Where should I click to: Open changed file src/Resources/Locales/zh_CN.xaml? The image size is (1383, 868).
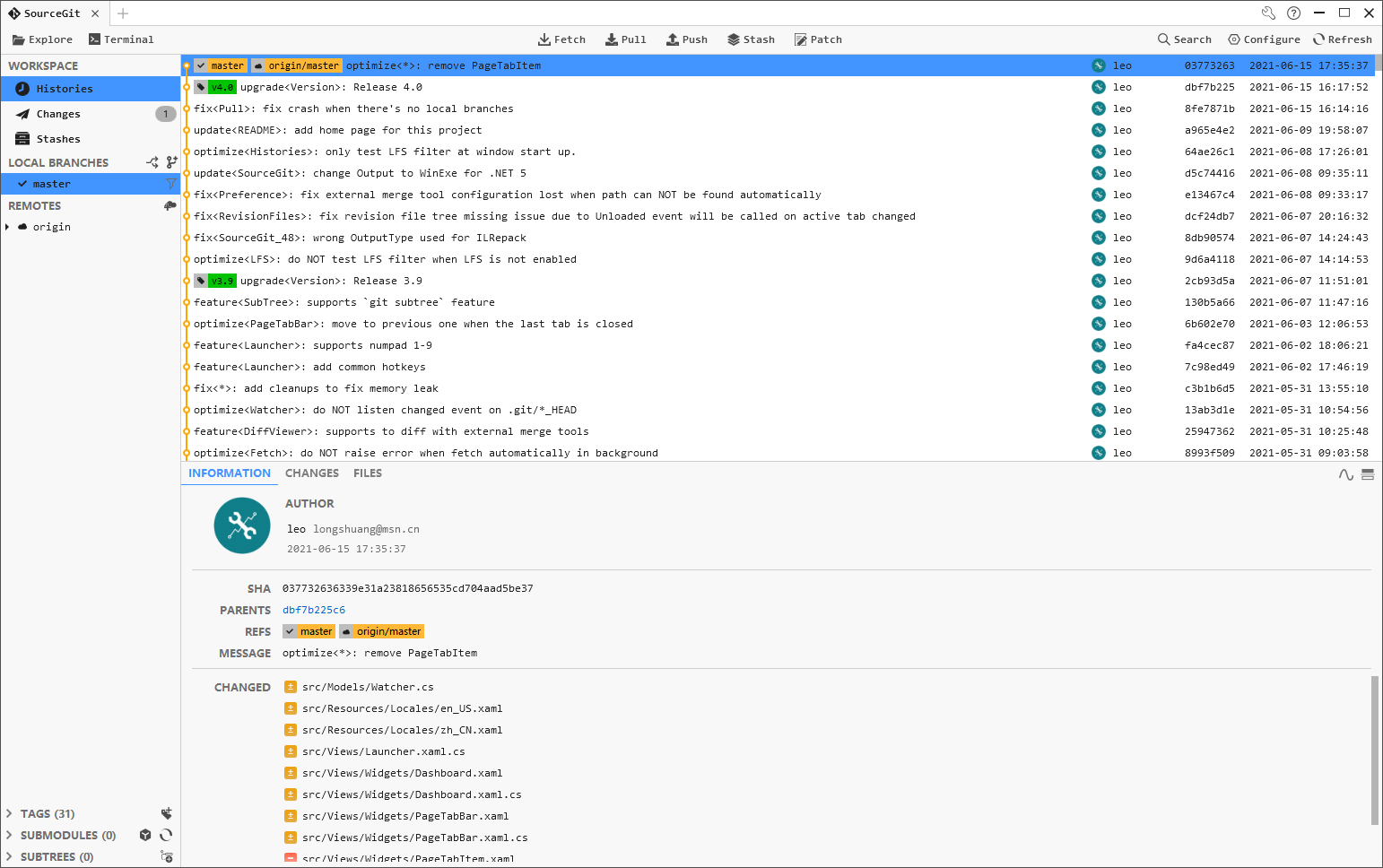[x=402, y=730]
